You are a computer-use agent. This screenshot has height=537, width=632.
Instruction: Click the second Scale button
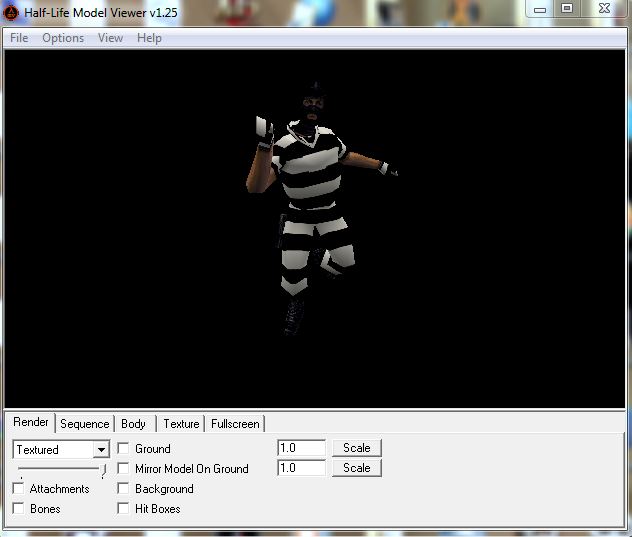357,468
